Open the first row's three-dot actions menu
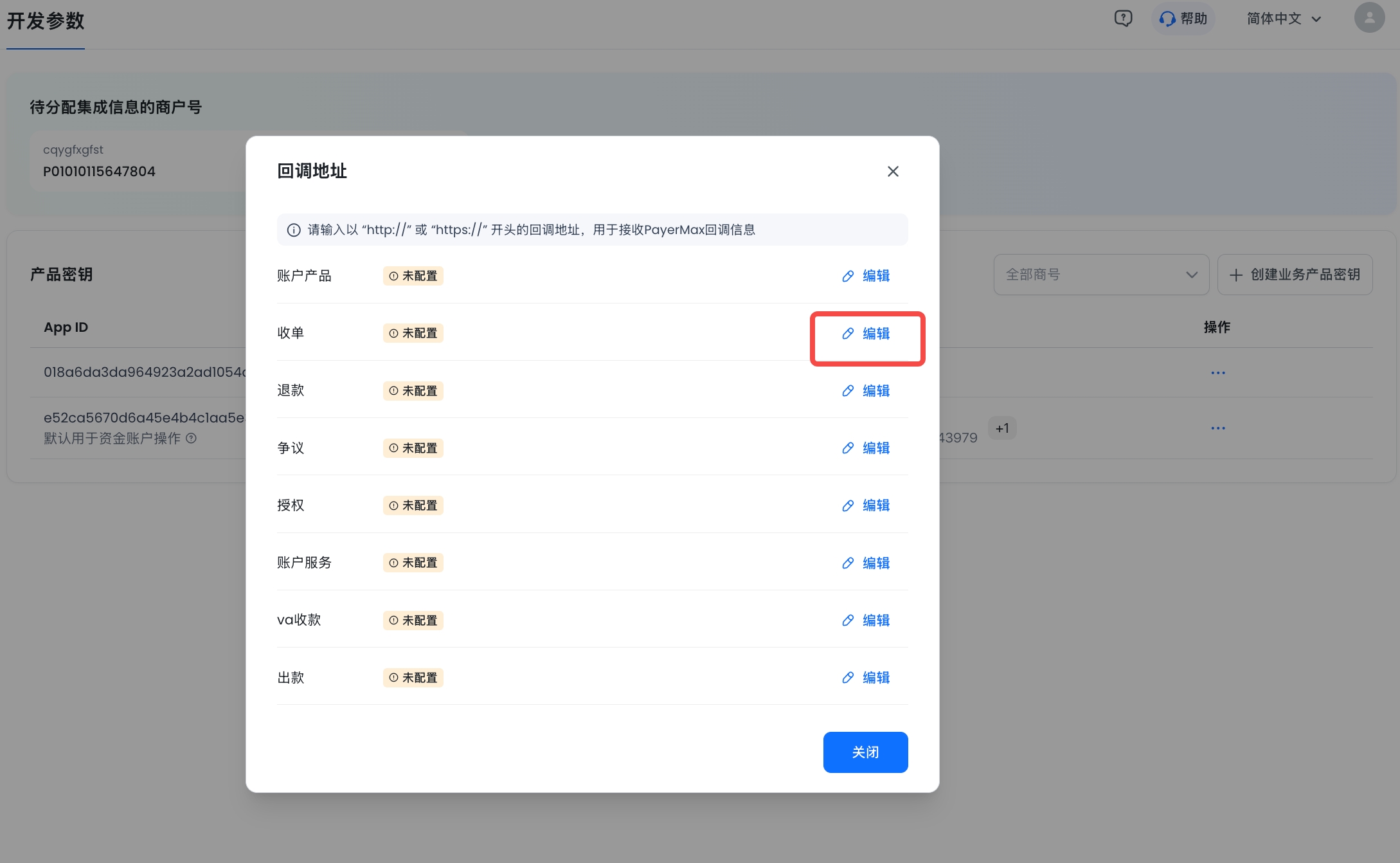 point(1217,373)
